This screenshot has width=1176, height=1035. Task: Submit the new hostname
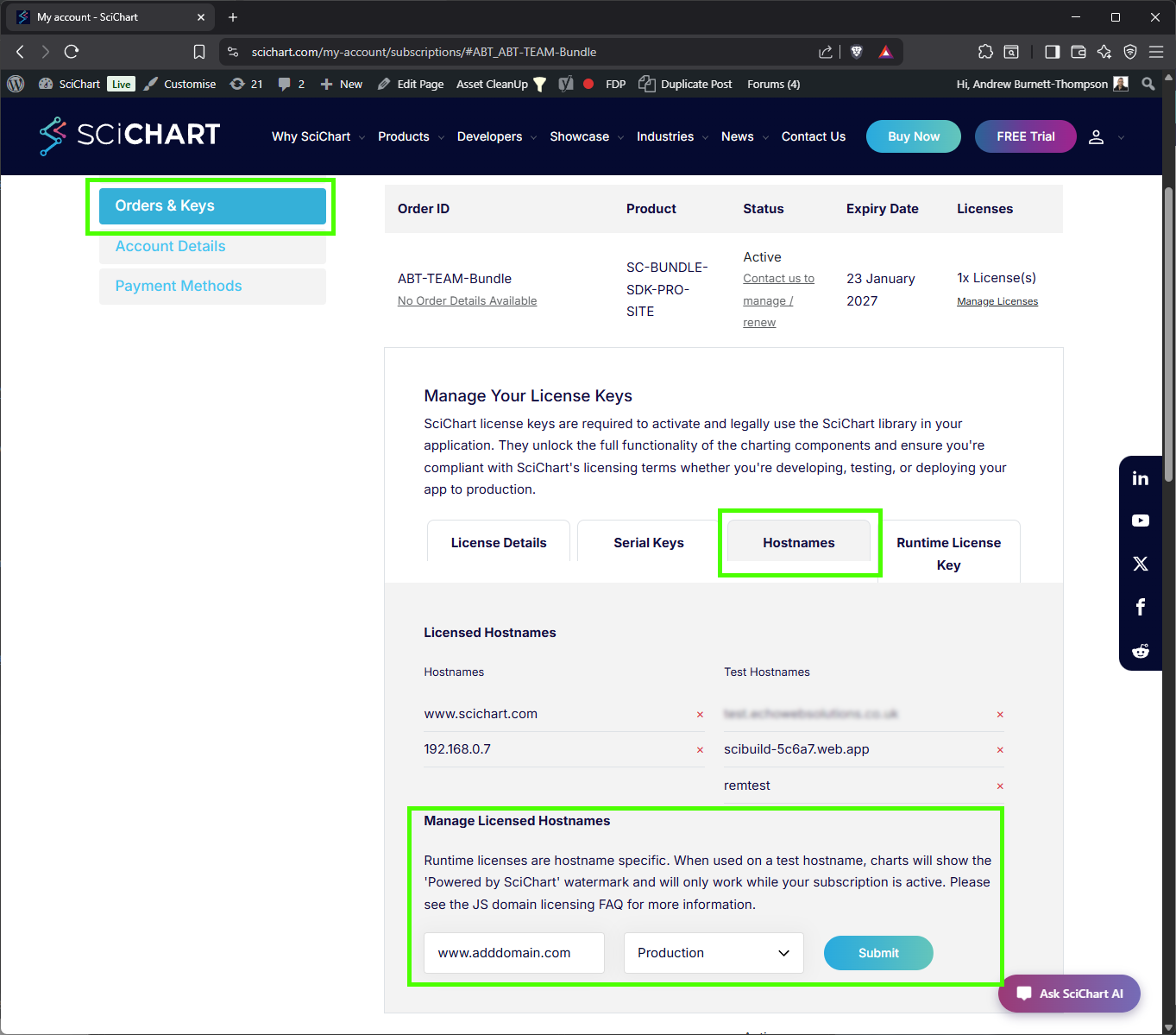[877, 953]
